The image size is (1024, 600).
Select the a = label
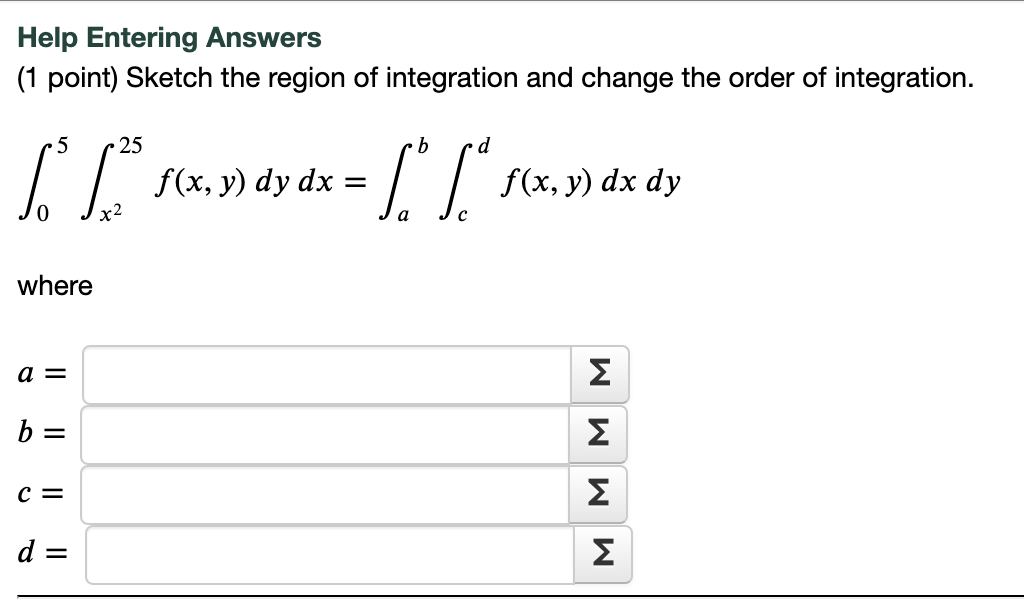coord(40,374)
